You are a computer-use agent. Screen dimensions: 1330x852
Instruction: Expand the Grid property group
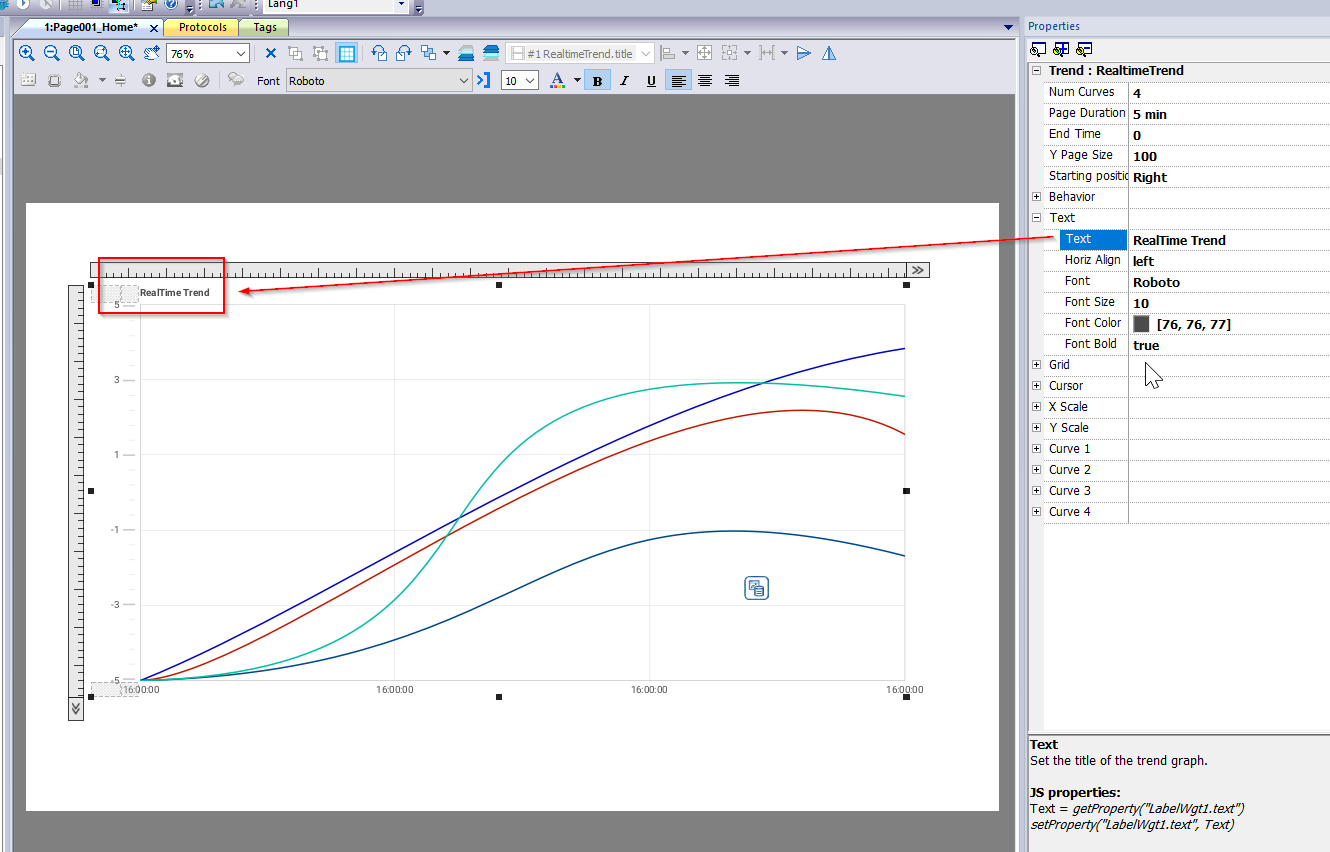[1036, 365]
